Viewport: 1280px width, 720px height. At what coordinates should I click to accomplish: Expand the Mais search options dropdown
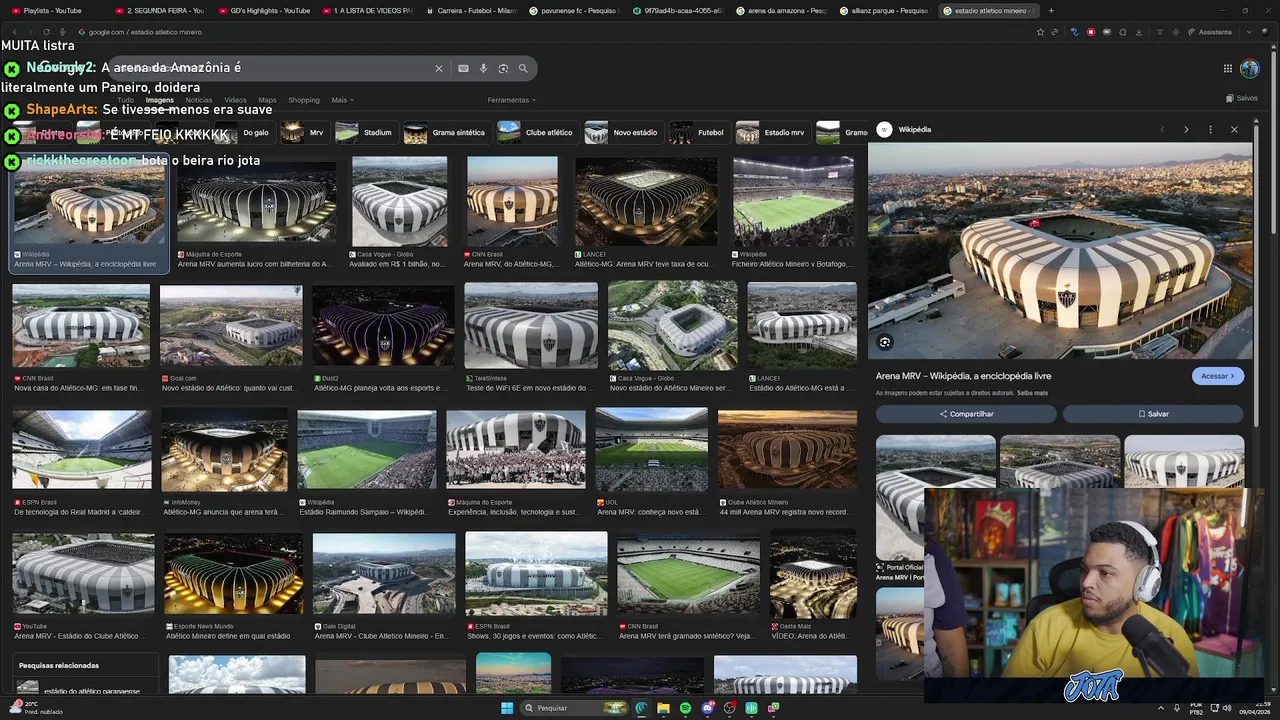(x=343, y=100)
